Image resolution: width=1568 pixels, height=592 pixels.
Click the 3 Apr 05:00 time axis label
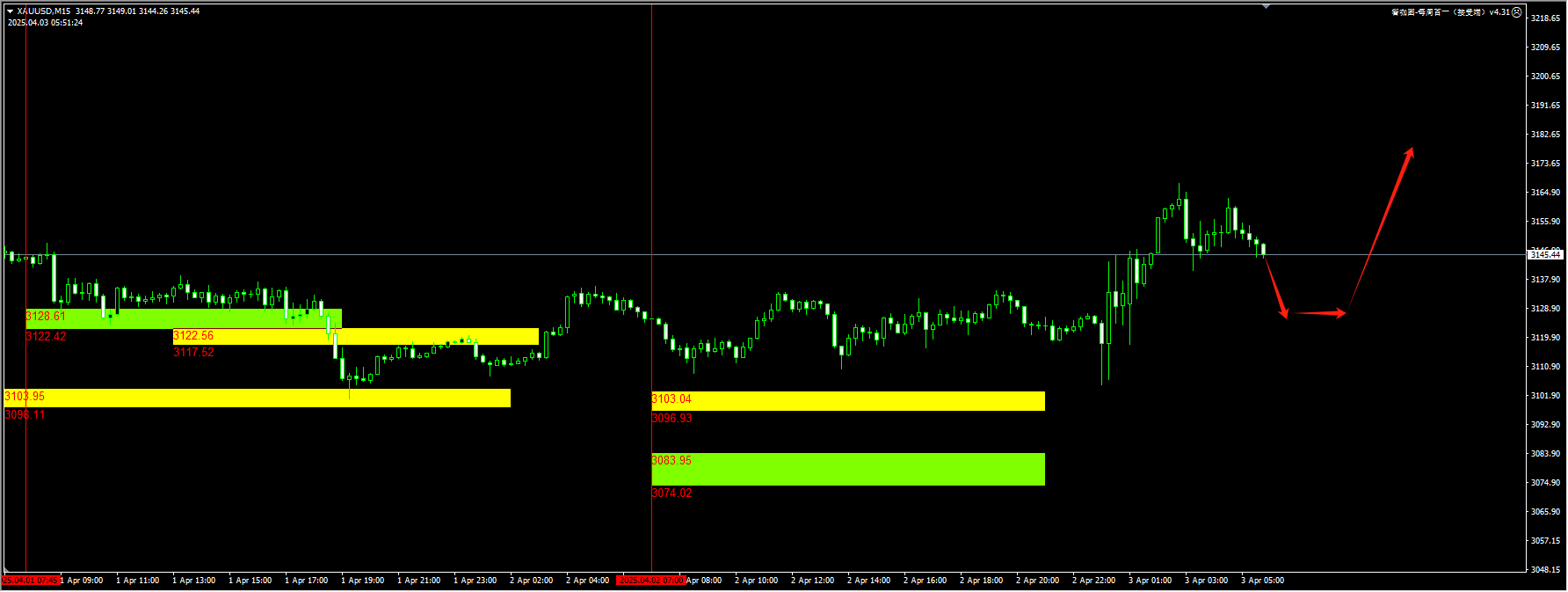pyautogui.click(x=1262, y=581)
